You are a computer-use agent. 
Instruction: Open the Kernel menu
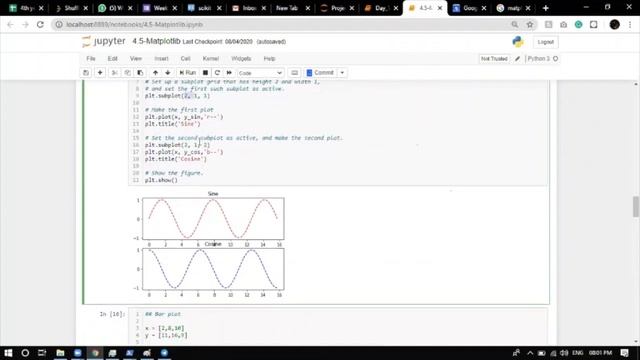pyautogui.click(x=211, y=59)
